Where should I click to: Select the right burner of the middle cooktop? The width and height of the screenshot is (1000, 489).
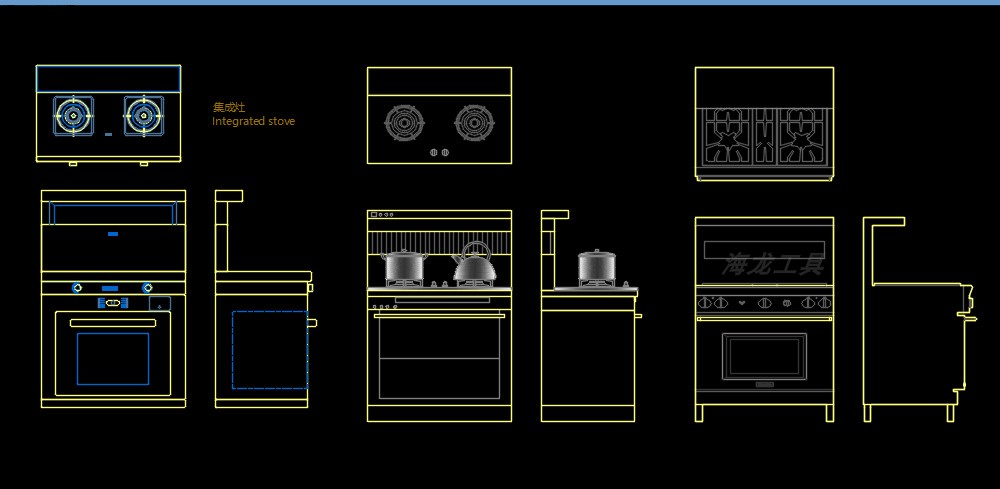coord(474,124)
